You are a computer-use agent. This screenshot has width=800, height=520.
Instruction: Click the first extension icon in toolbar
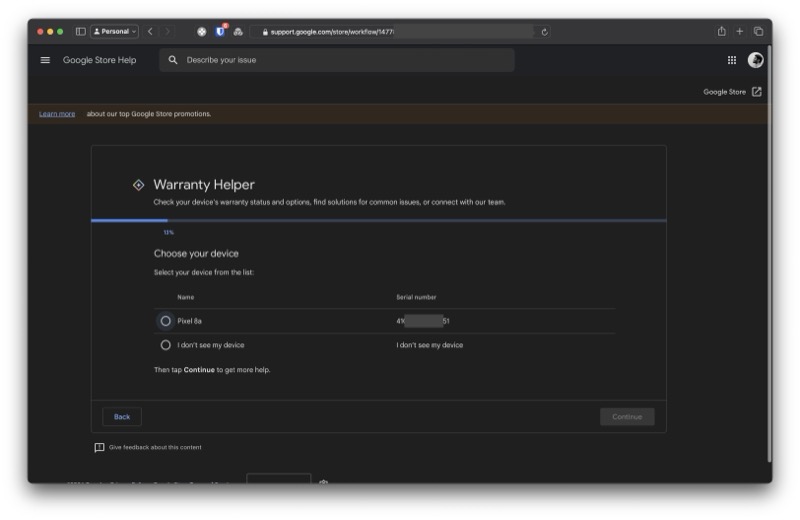[202, 32]
